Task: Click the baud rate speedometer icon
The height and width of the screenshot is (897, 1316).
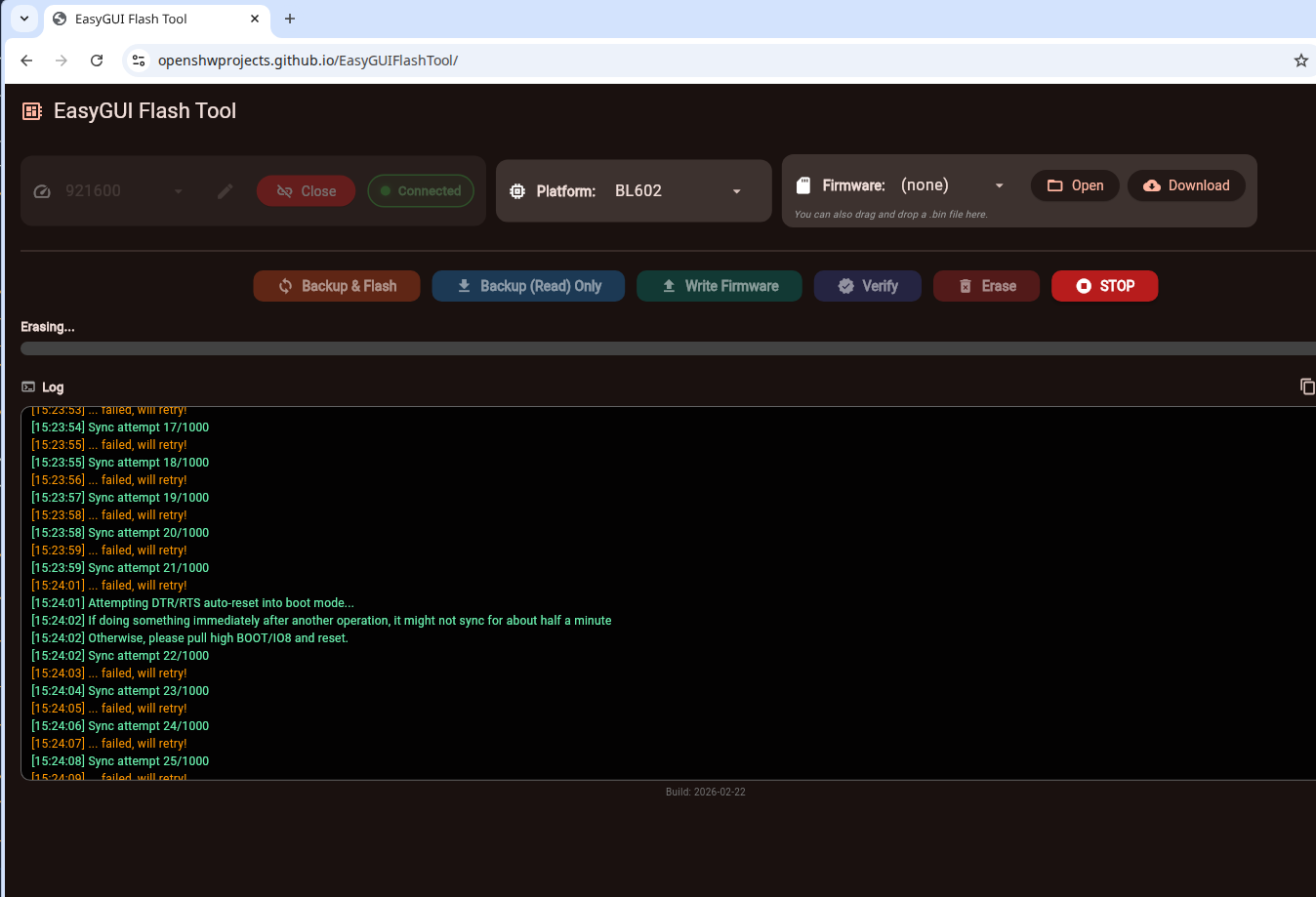Action: click(x=42, y=191)
